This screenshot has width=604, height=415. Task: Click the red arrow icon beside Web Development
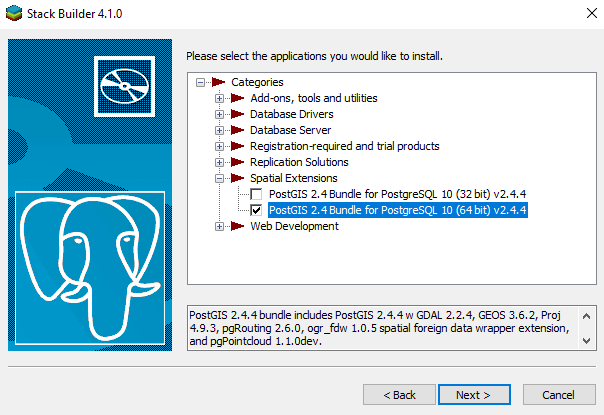238,226
